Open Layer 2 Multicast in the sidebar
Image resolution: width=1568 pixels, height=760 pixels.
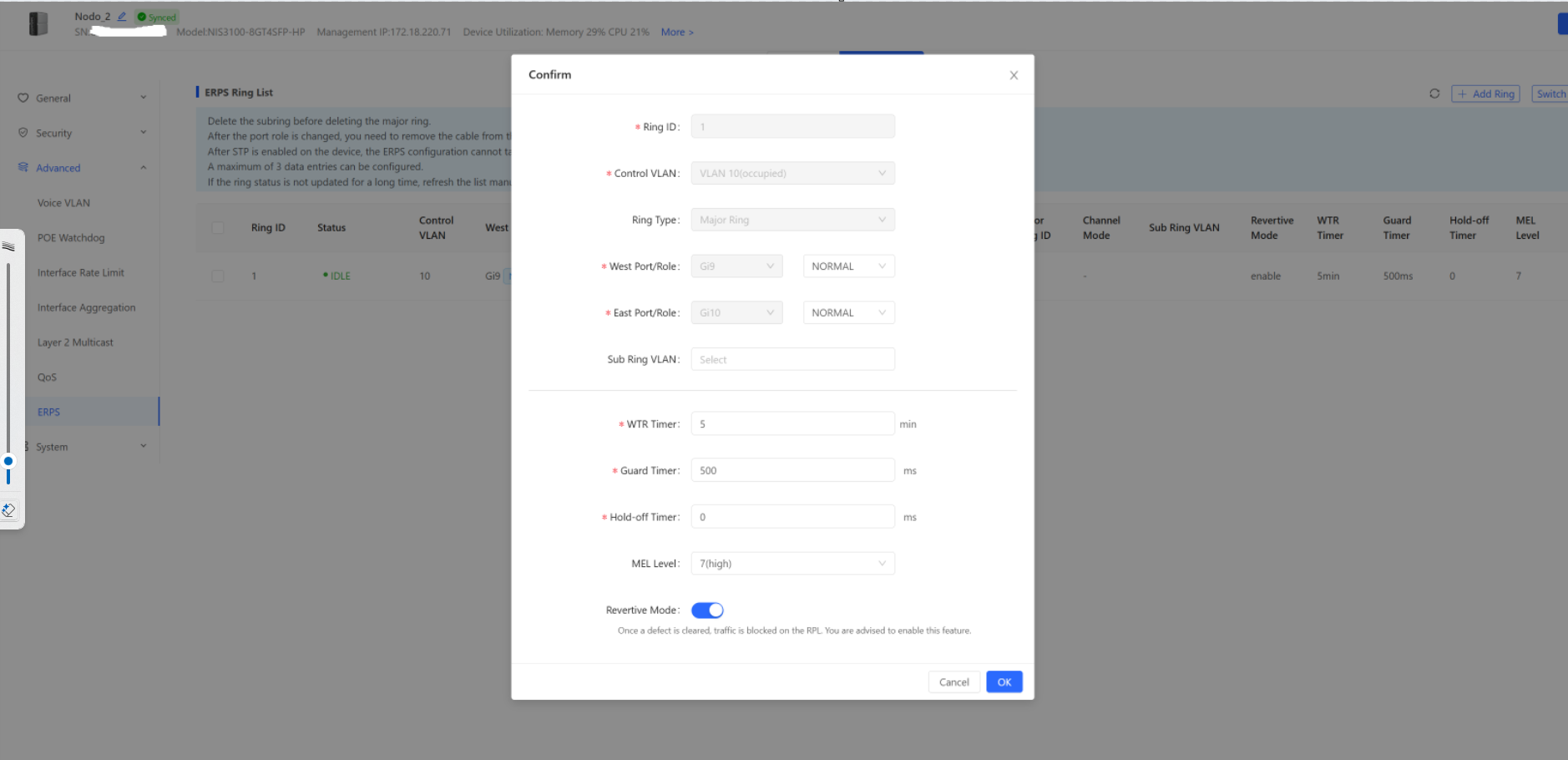click(75, 342)
